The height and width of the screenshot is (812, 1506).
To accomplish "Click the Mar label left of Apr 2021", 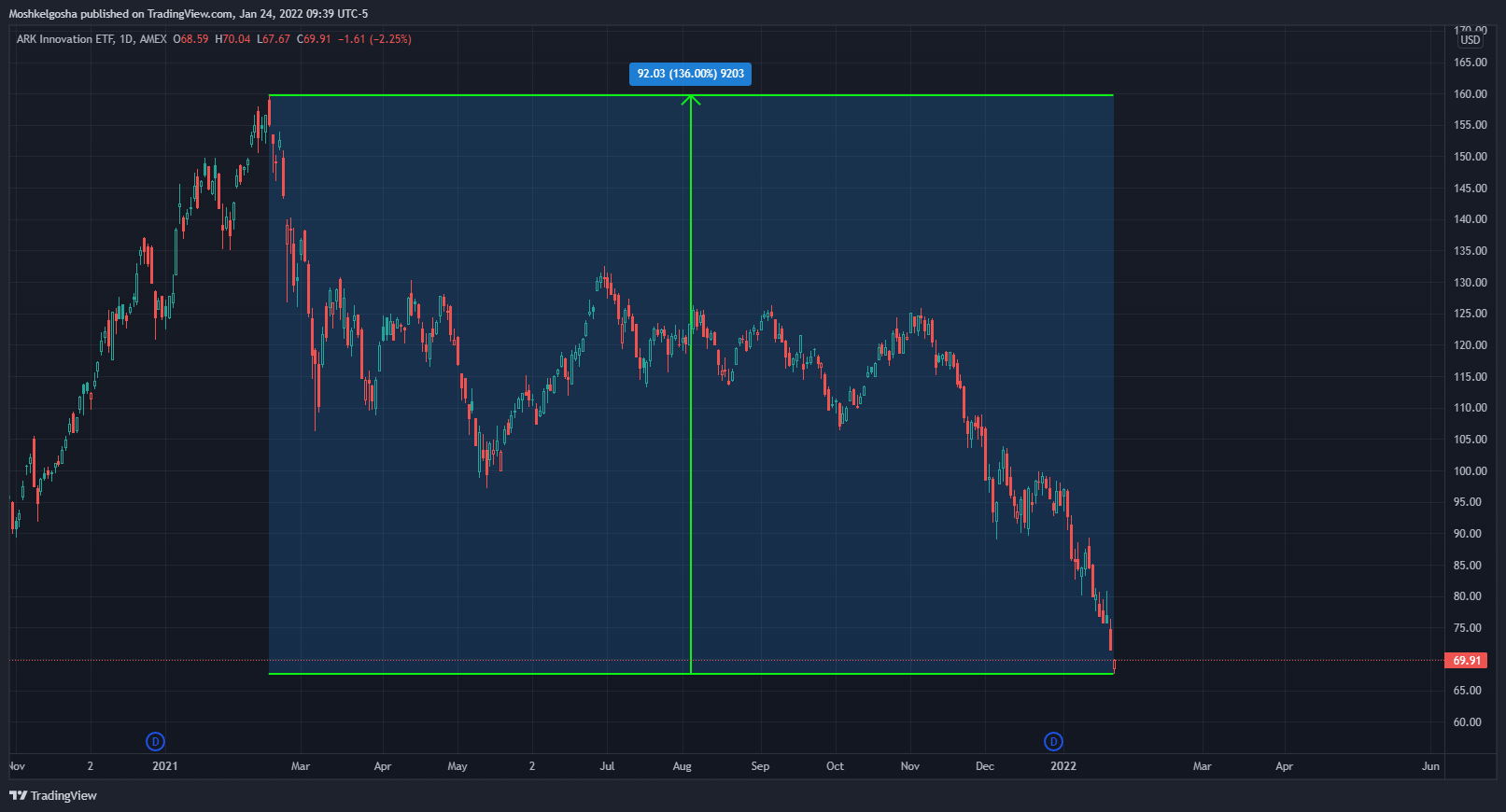I will [301, 766].
